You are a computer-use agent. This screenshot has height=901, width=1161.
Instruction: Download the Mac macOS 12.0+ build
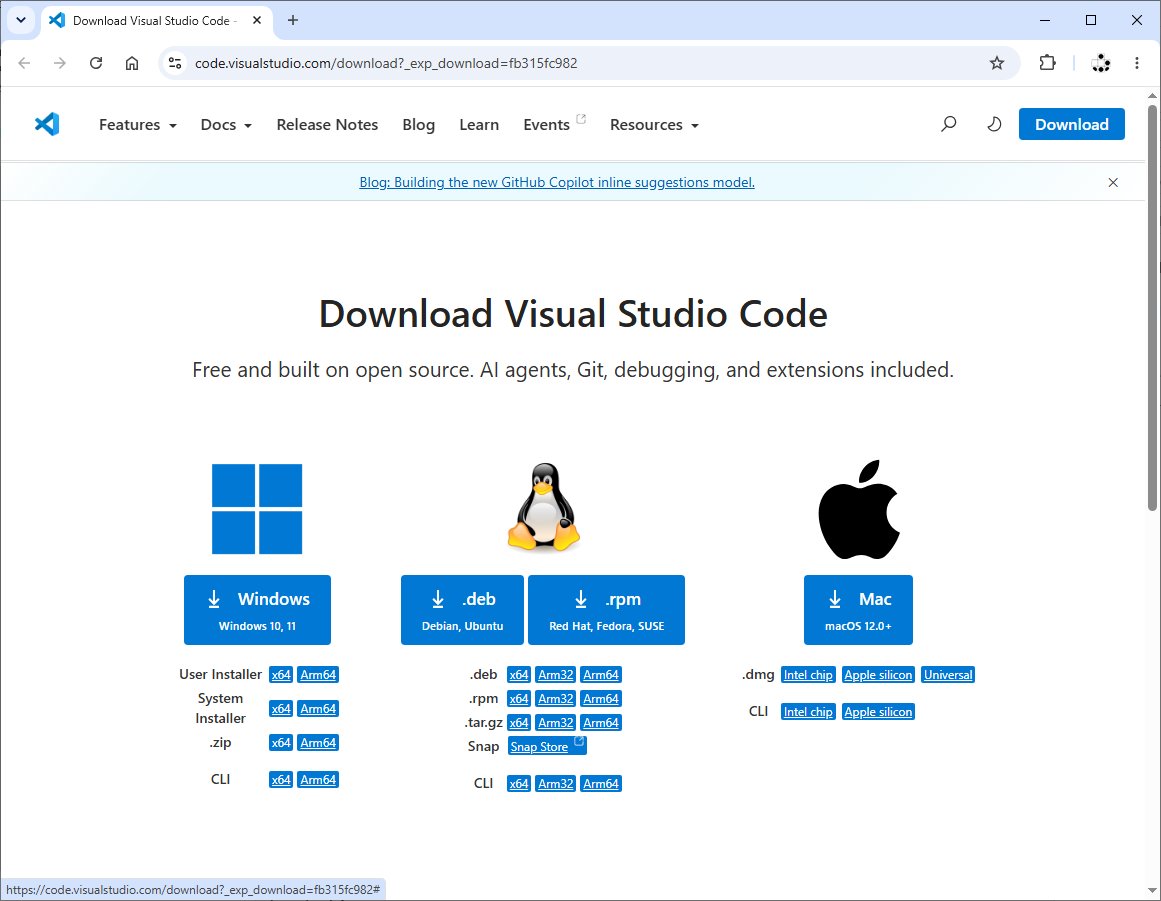click(x=858, y=610)
